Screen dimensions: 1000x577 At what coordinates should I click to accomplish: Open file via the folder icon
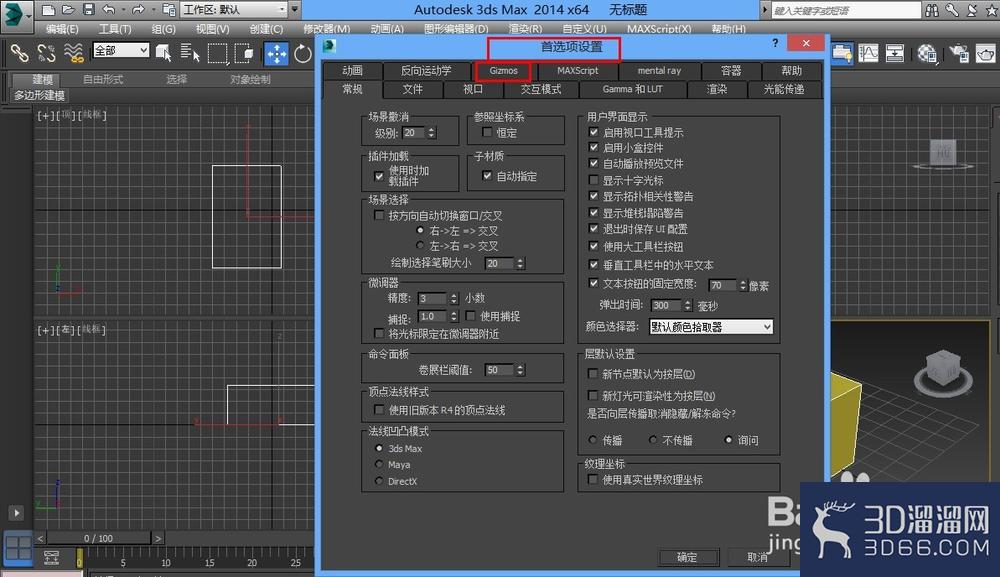[68, 10]
